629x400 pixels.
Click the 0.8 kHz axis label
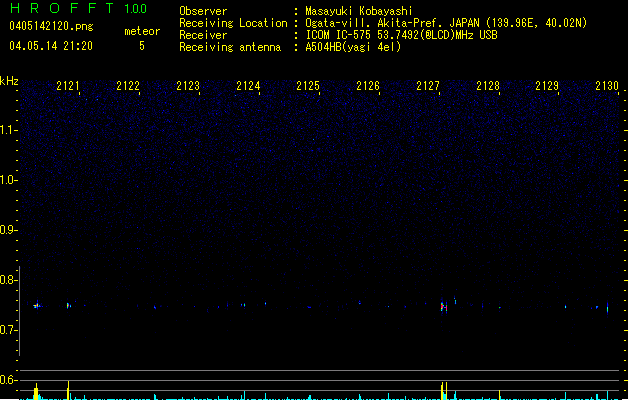(8, 280)
